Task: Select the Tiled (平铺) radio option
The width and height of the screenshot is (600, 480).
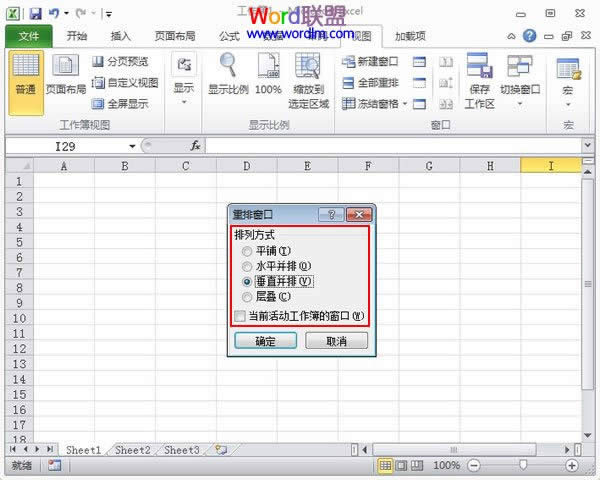Action: click(x=247, y=252)
